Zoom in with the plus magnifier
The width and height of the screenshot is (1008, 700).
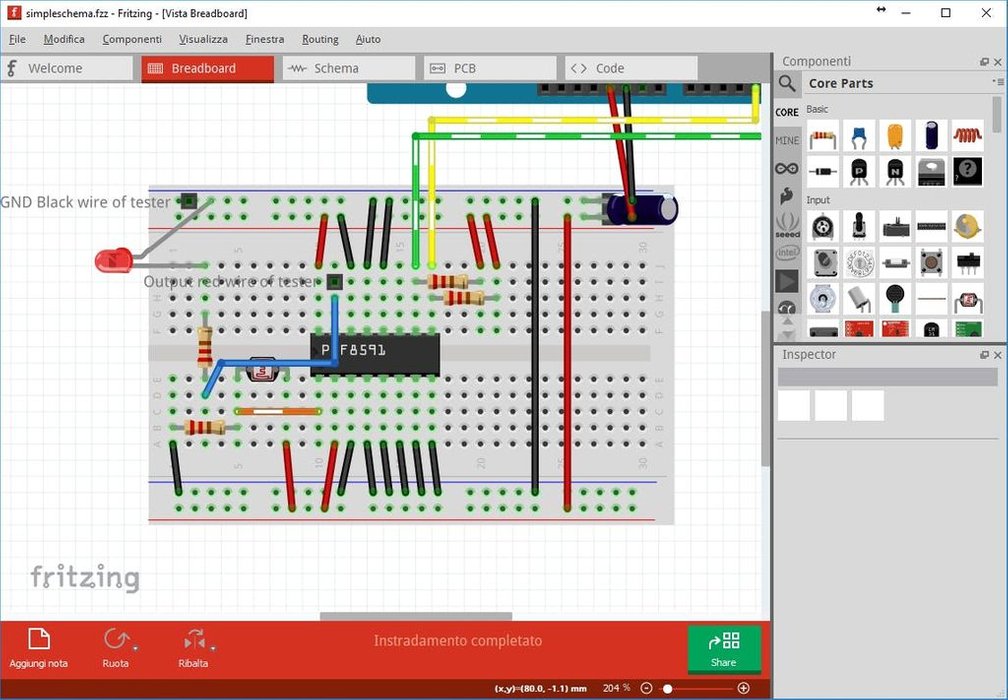pyautogui.click(x=743, y=688)
